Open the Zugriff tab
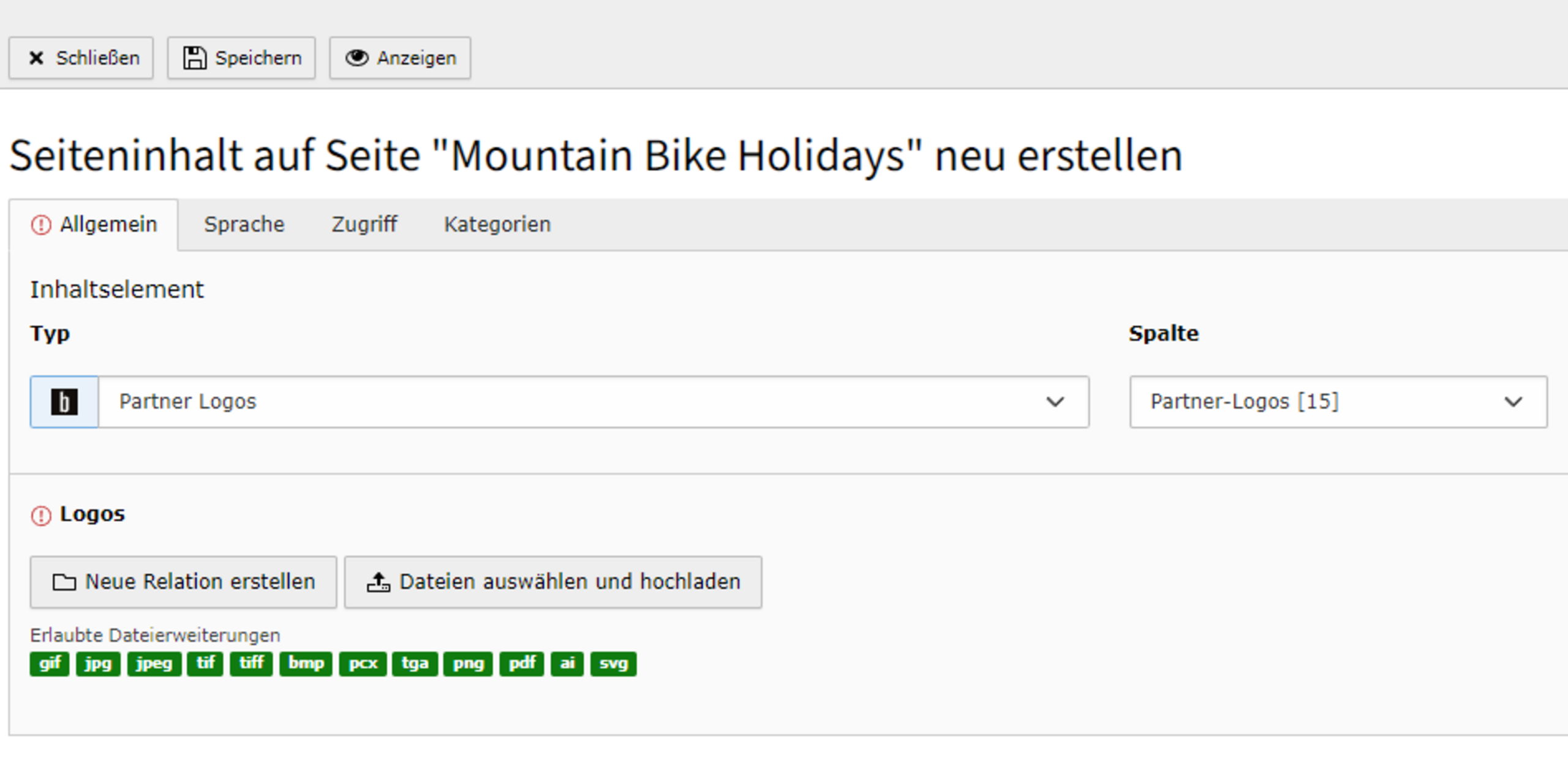1568x784 pixels. (x=364, y=225)
